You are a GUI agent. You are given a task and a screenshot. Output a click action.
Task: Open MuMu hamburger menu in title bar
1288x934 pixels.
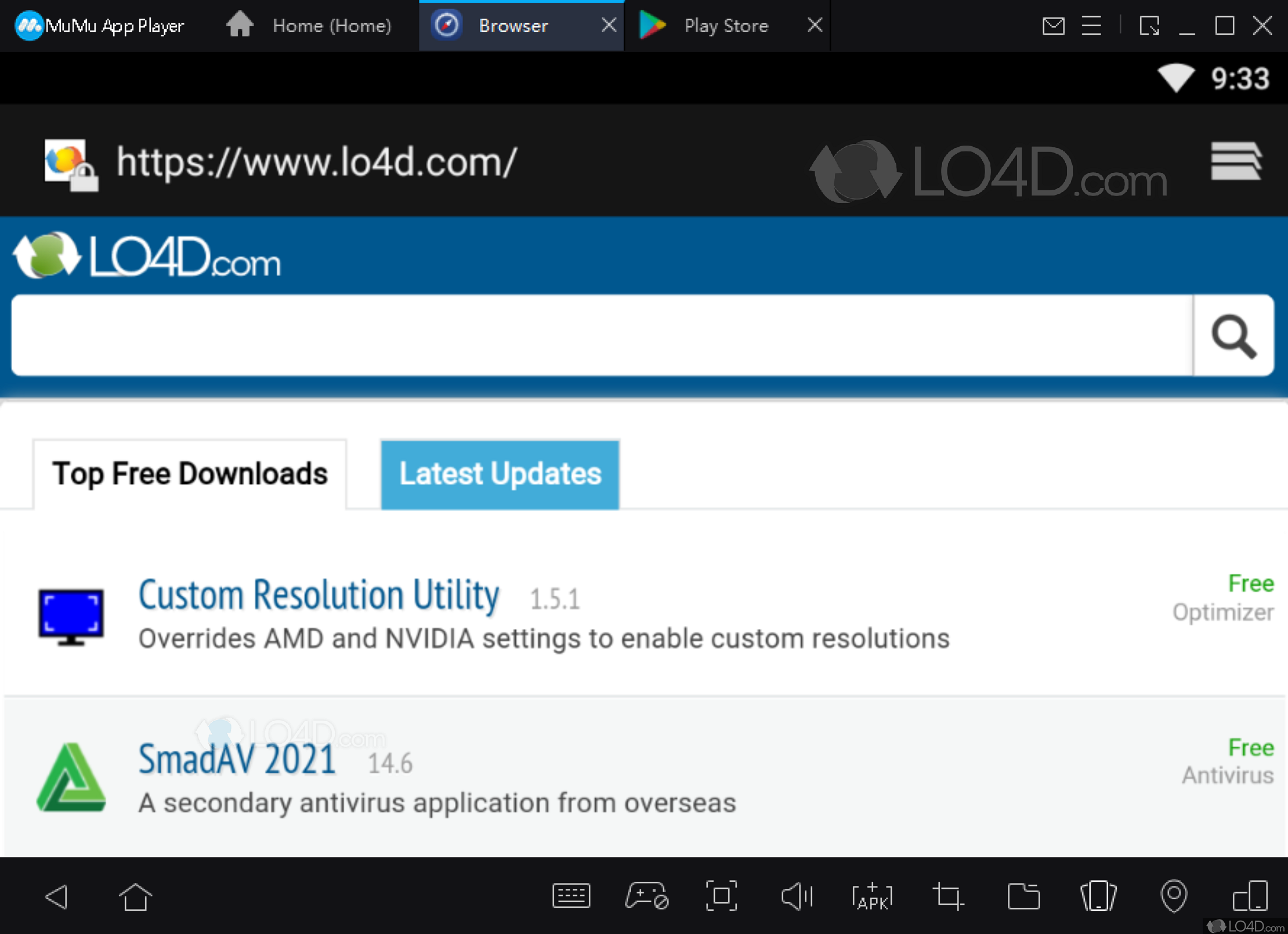(1091, 26)
